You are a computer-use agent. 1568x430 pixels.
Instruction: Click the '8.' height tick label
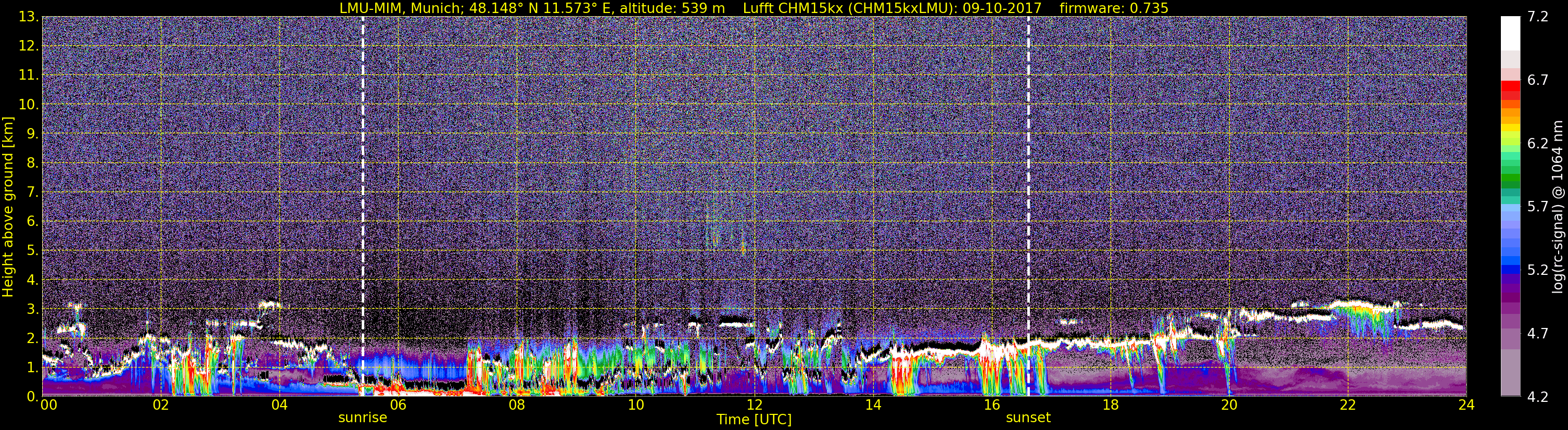coord(32,163)
